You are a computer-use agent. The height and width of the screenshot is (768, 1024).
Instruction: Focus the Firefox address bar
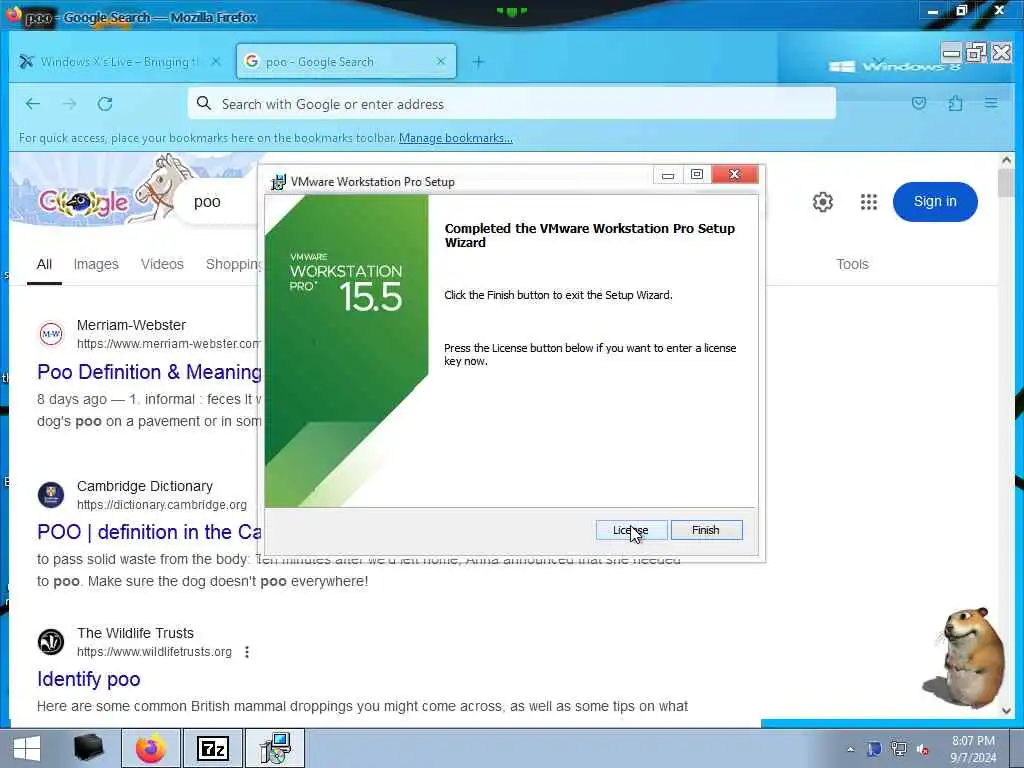pos(511,103)
